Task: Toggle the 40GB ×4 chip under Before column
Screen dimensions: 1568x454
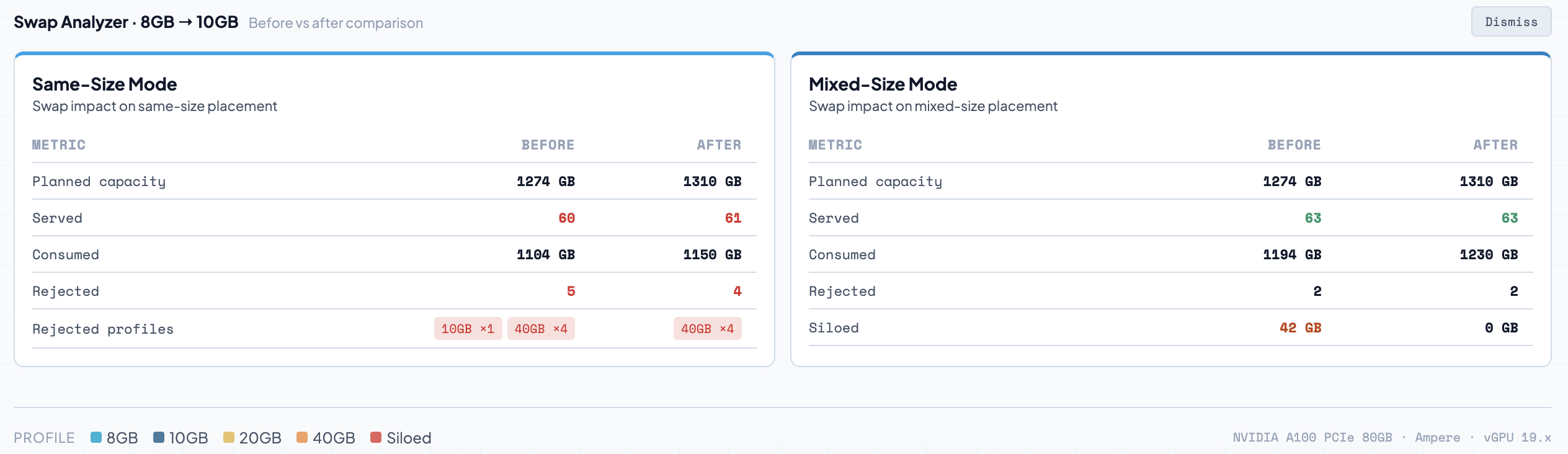Action: coord(541,329)
